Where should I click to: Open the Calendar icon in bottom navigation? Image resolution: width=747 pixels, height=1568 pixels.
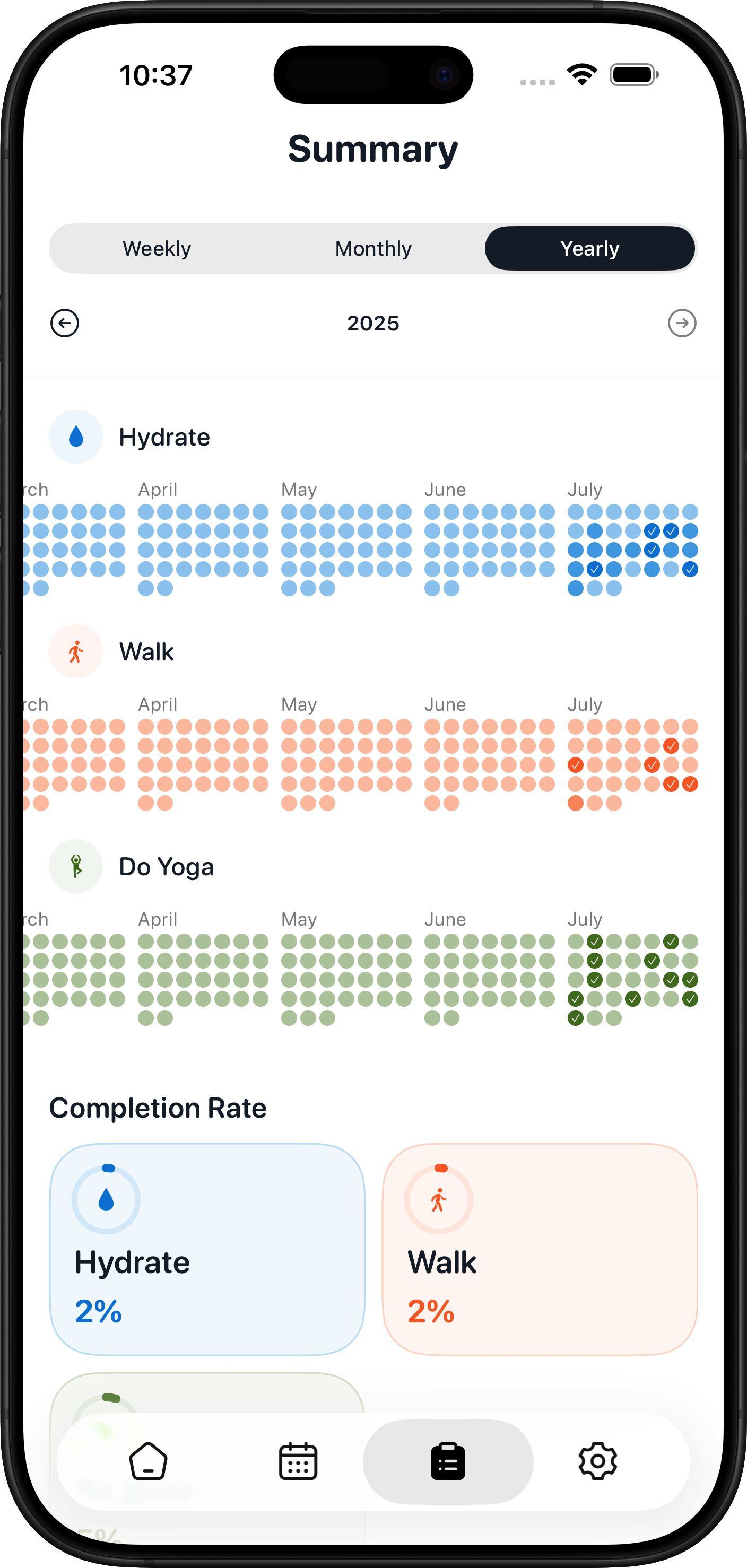tap(298, 1462)
